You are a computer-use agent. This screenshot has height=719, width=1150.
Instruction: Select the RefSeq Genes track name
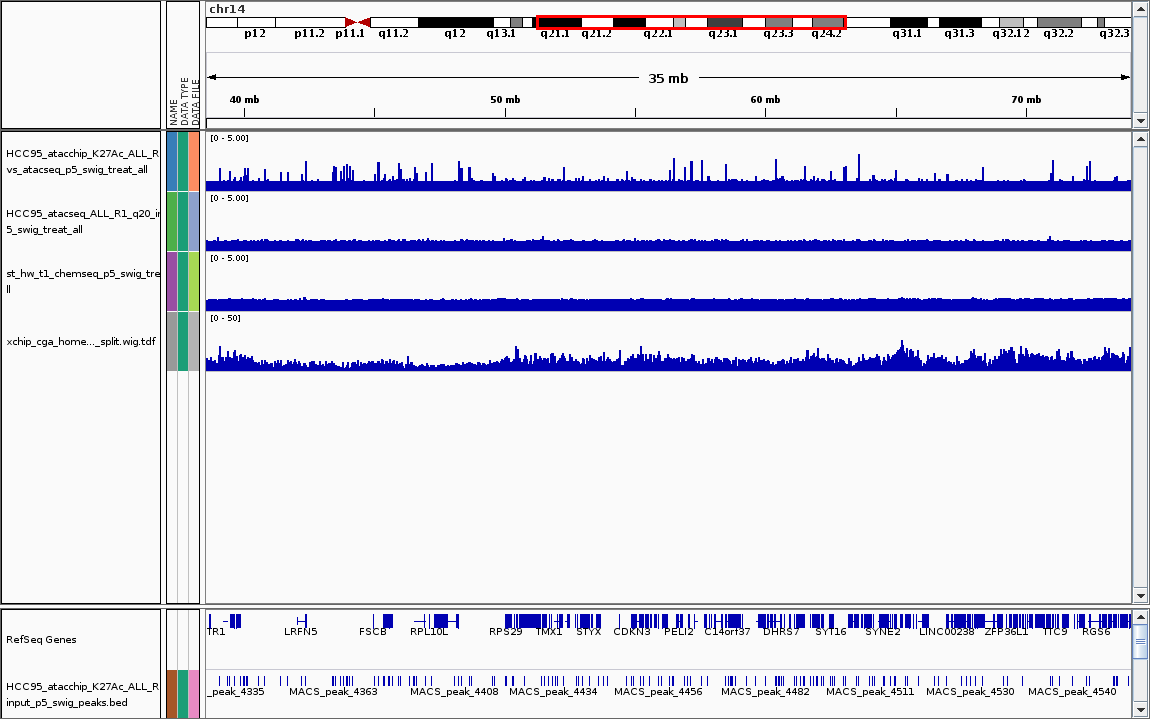pos(40,640)
